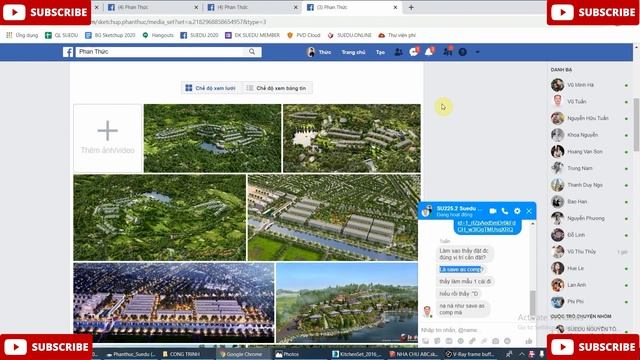Open chat with Hoàng Văn Sơn
The width and height of the screenshot is (640, 360).
pos(590,151)
